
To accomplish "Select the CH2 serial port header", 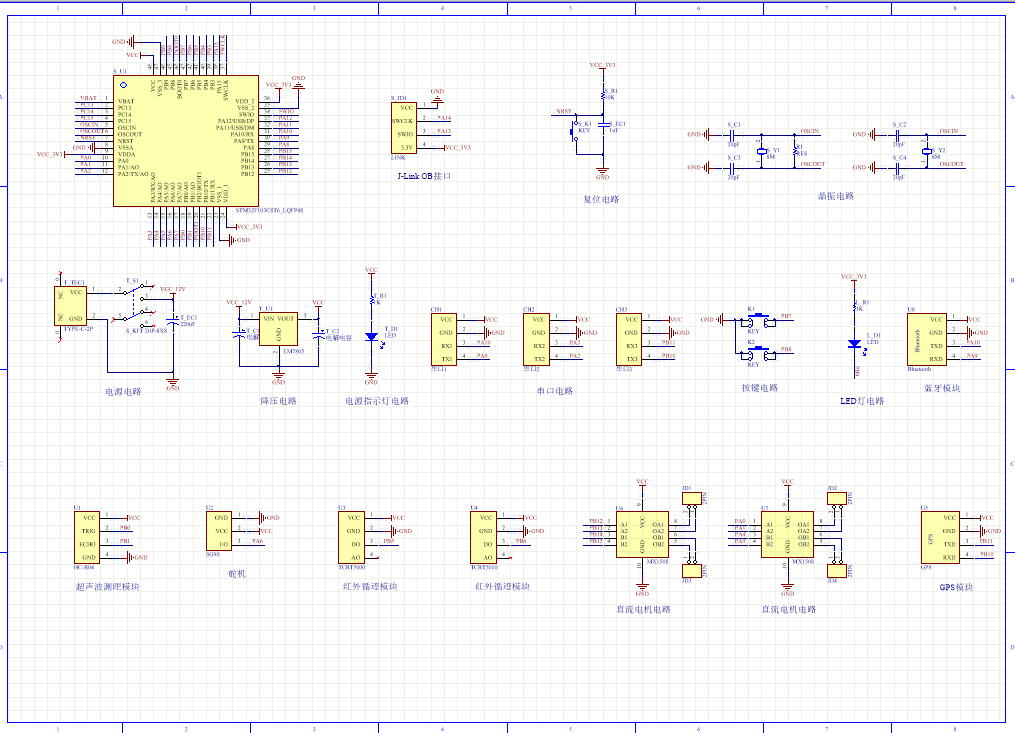I will [x=539, y=338].
